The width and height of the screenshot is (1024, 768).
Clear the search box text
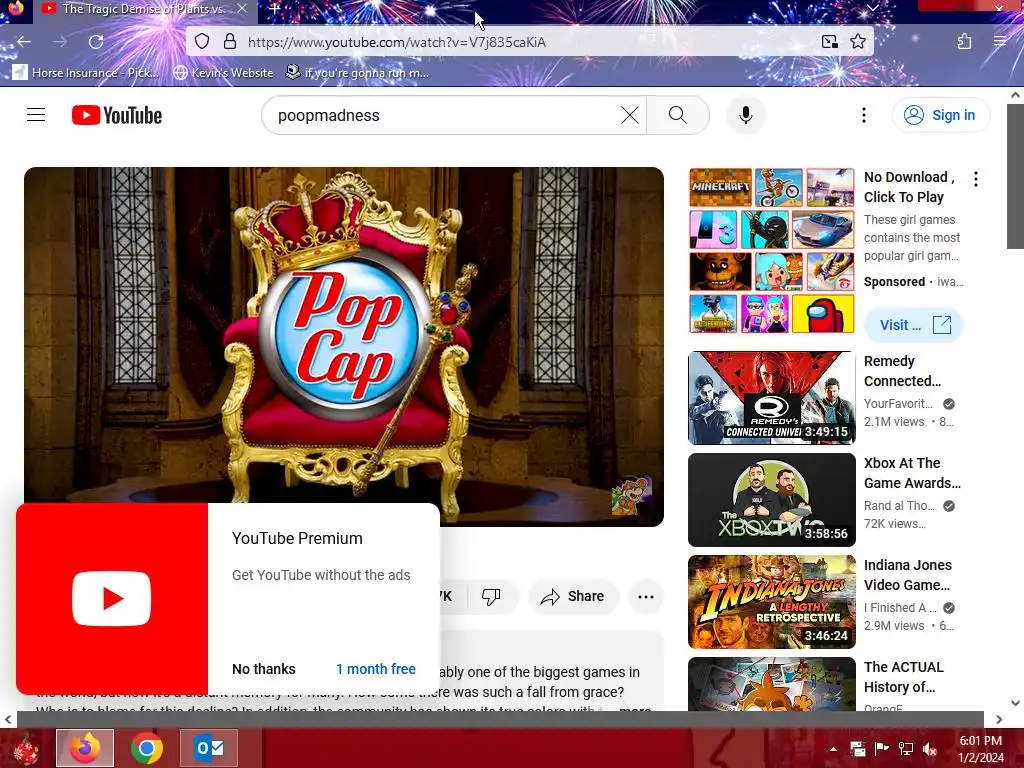(630, 115)
